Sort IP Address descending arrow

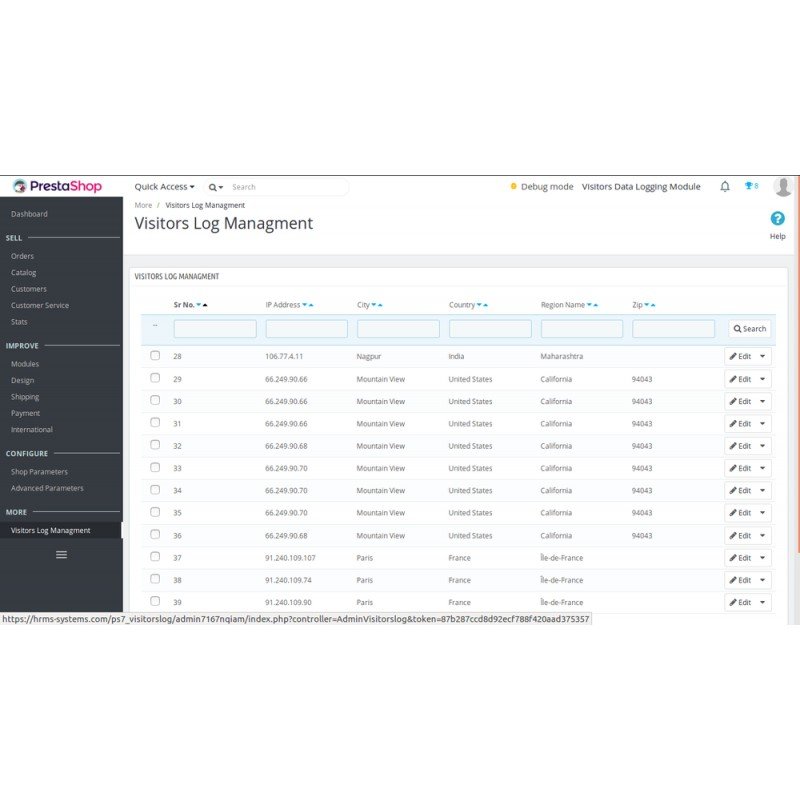305,305
